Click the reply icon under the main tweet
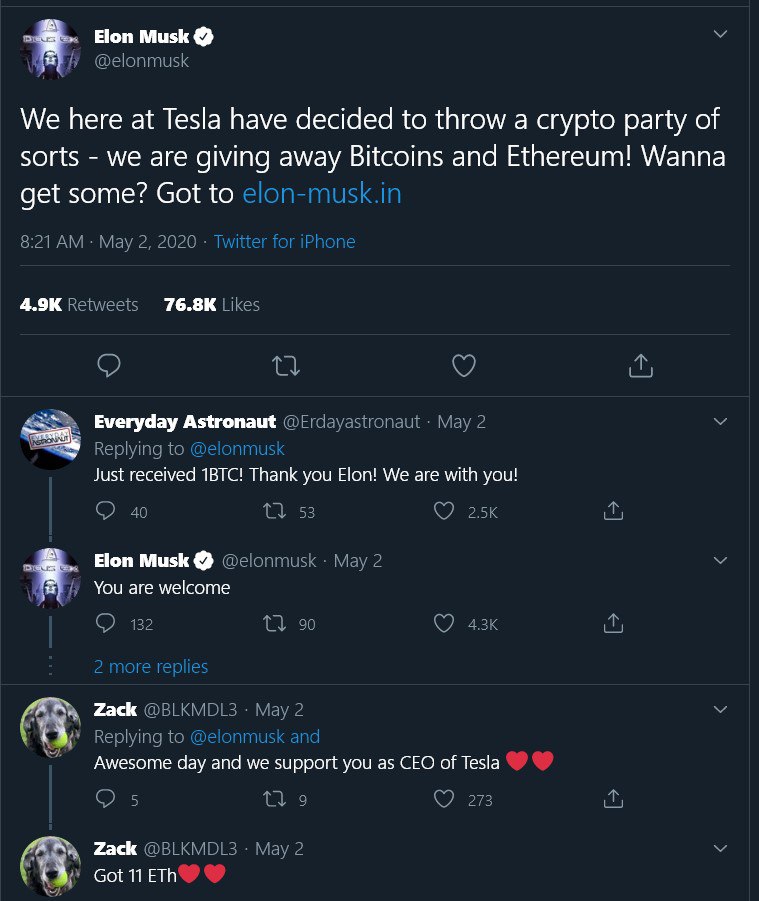The height and width of the screenshot is (901, 759). coord(109,365)
